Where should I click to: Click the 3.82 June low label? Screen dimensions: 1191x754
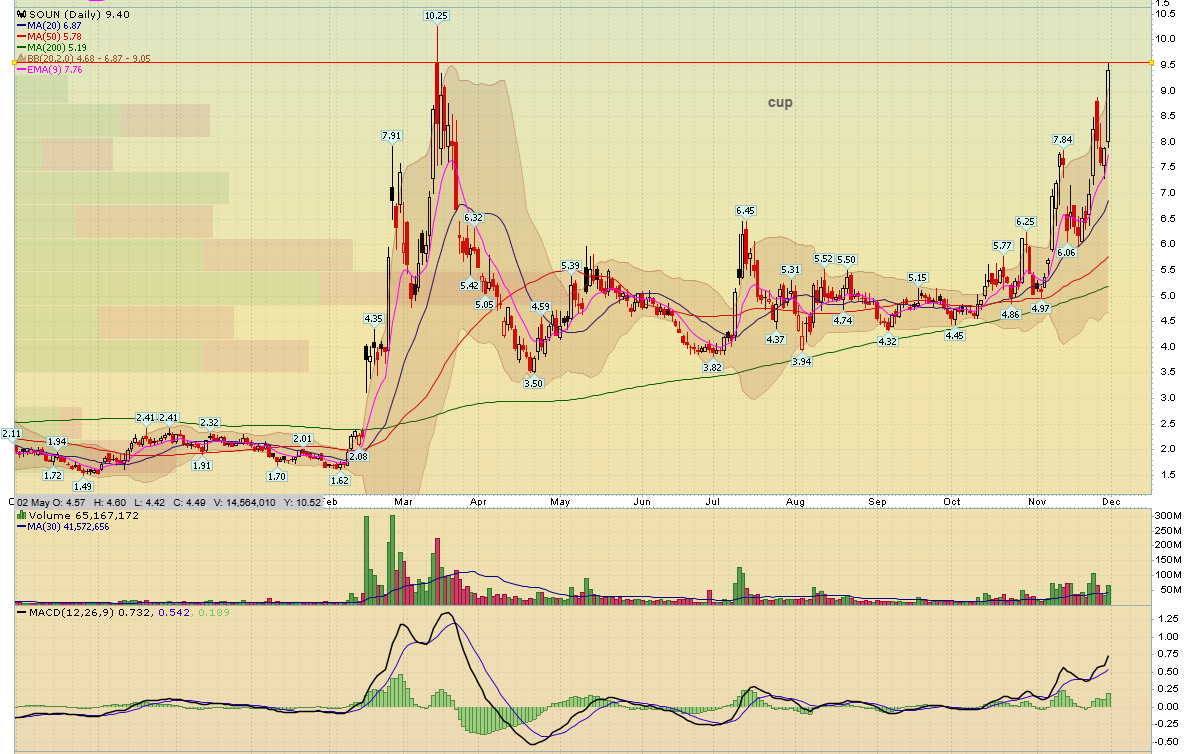point(712,368)
